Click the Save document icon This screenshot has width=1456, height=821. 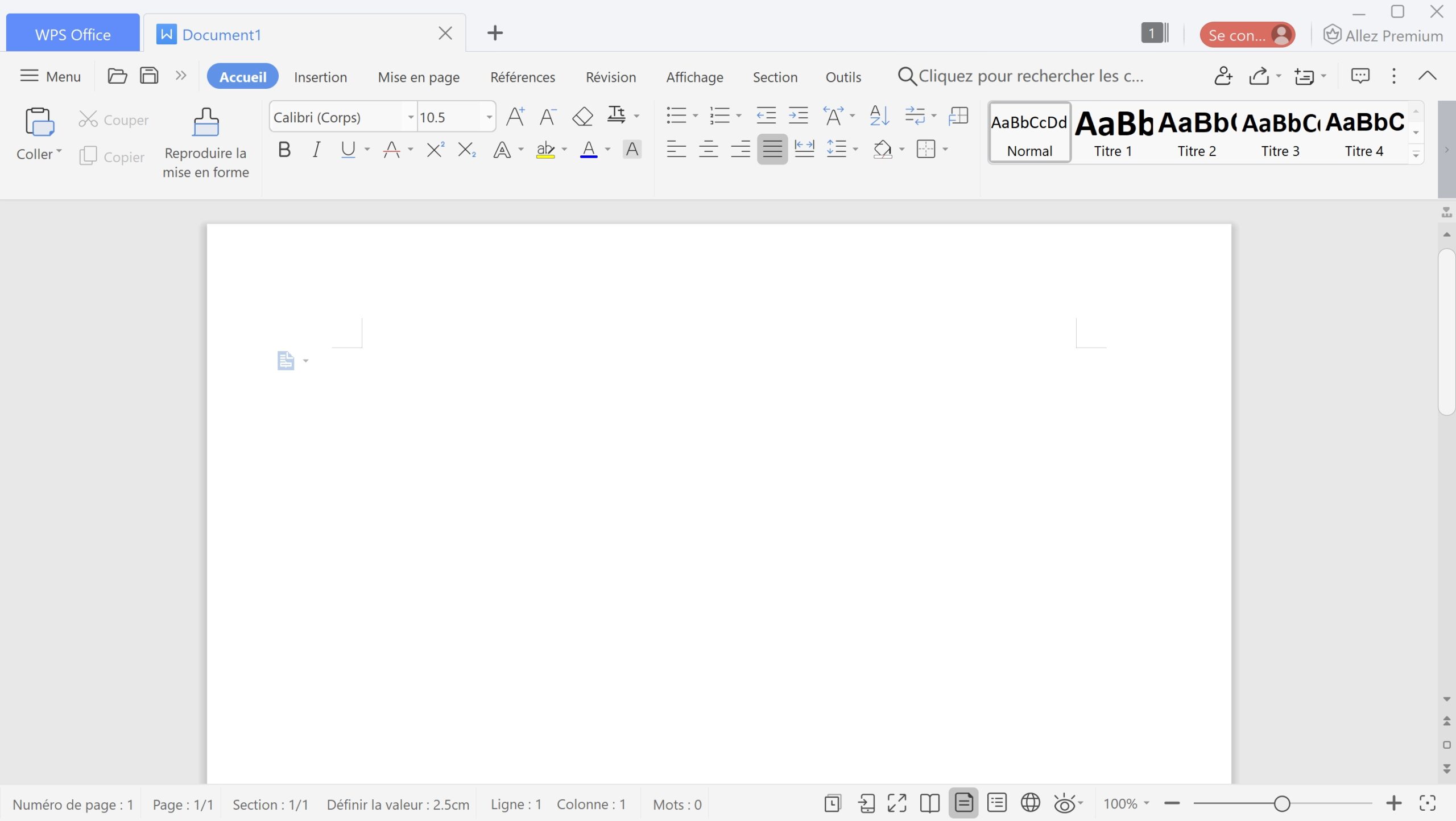(149, 76)
